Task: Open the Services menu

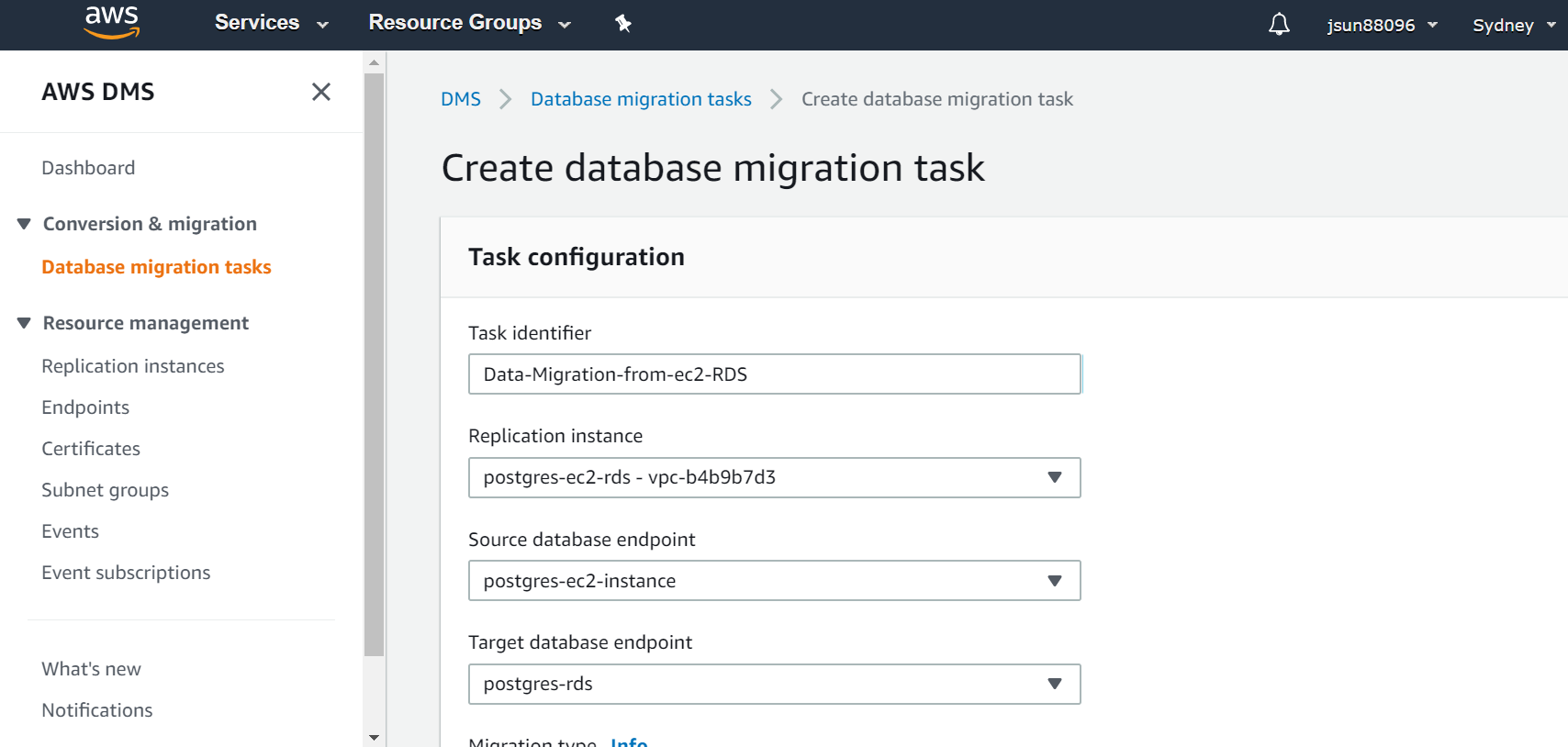Action: point(271,23)
